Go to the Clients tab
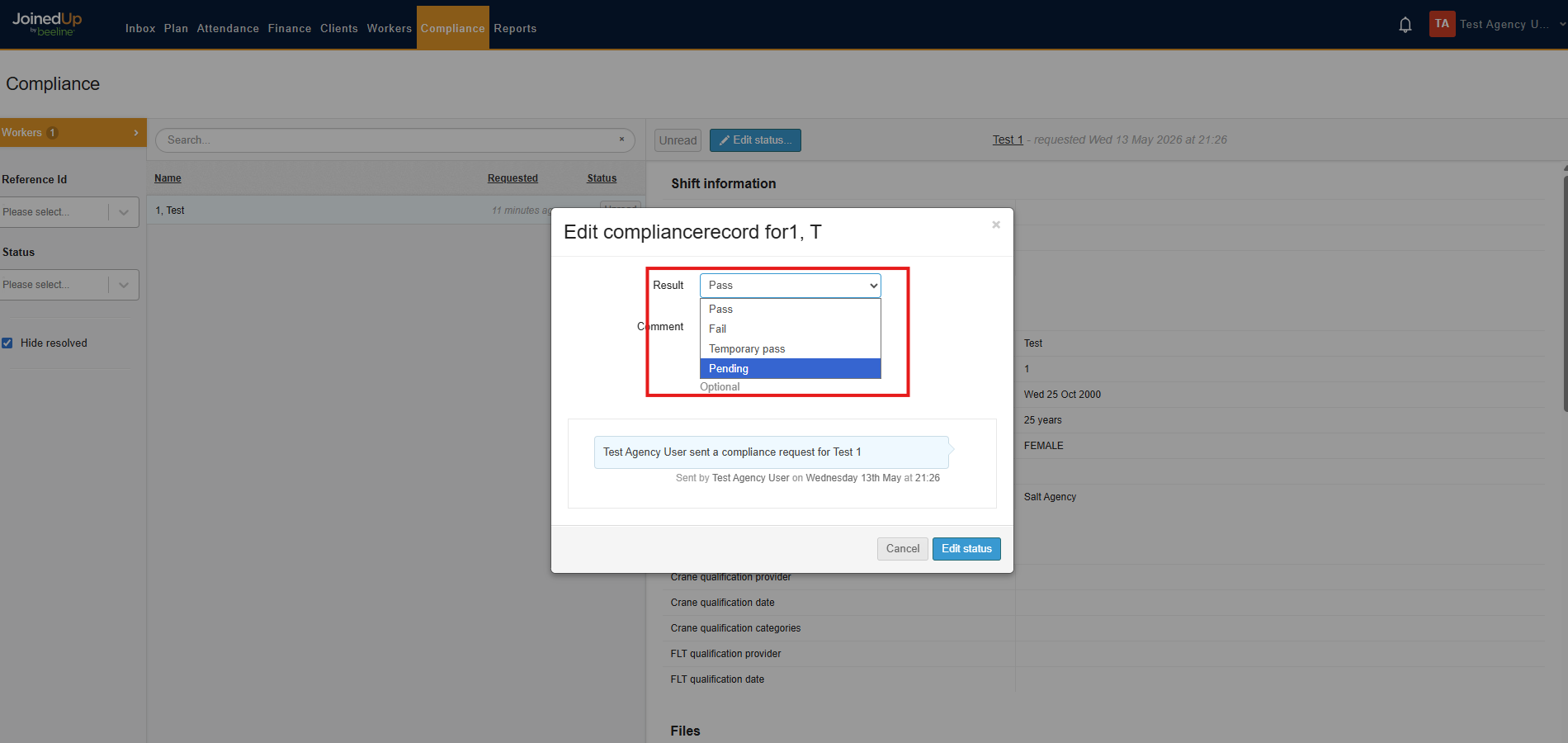Image resolution: width=1568 pixels, height=743 pixels. 339,28
